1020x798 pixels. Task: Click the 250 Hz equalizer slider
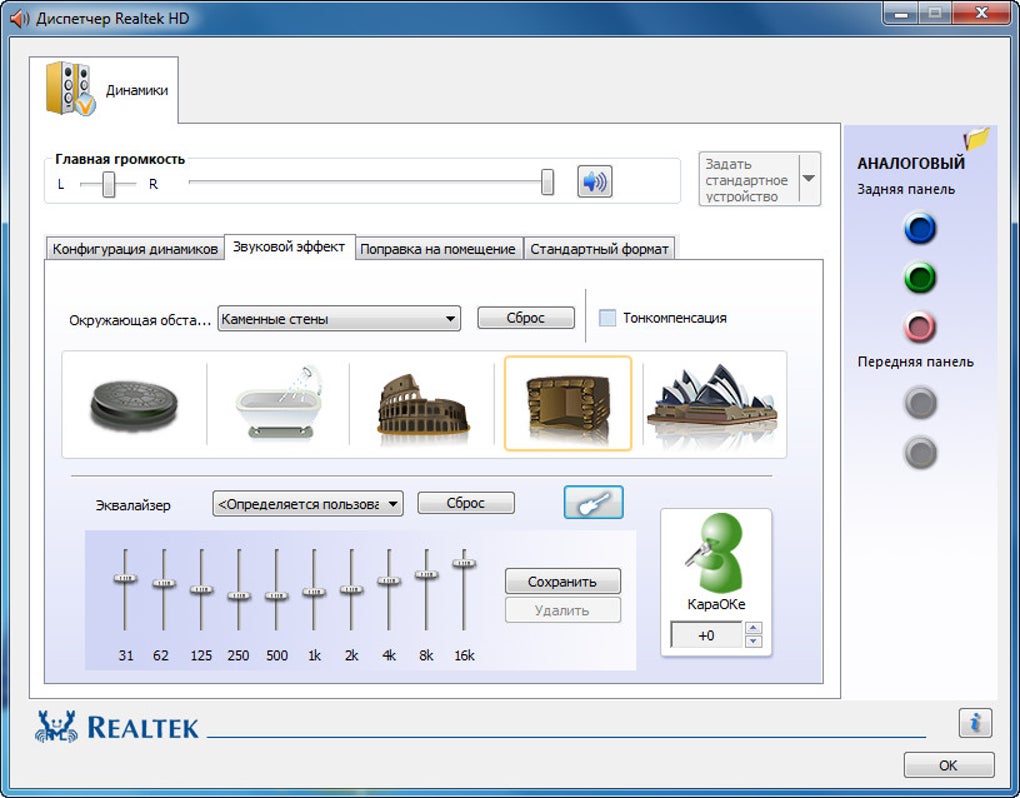[x=239, y=596]
